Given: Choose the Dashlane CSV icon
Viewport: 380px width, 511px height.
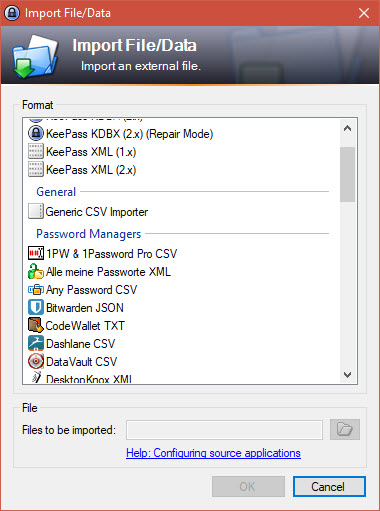Looking at the screenshot, I should [x=36, y=343].
